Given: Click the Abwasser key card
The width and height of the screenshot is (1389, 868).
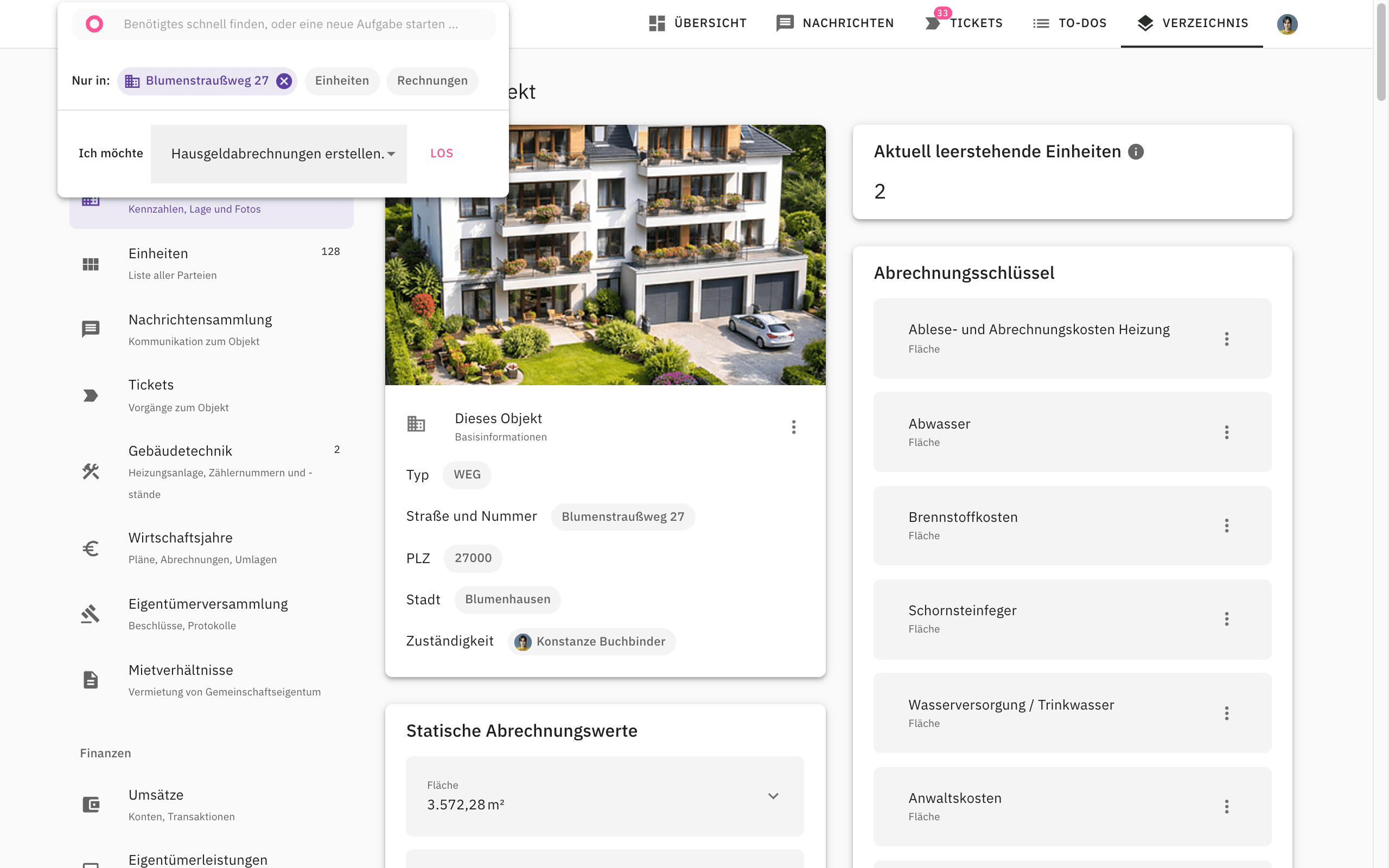Looking at the screenshot, I should point(1072,432).
